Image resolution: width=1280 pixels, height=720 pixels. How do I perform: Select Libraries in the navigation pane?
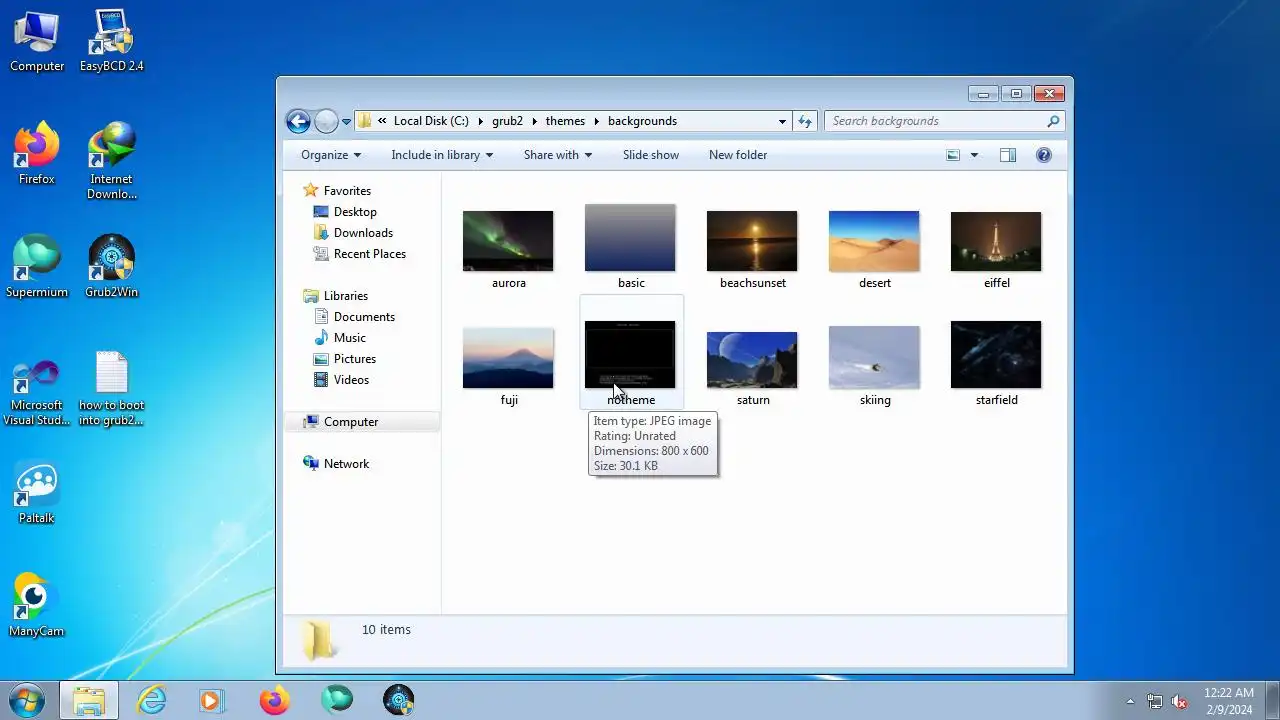click(336, 296)
